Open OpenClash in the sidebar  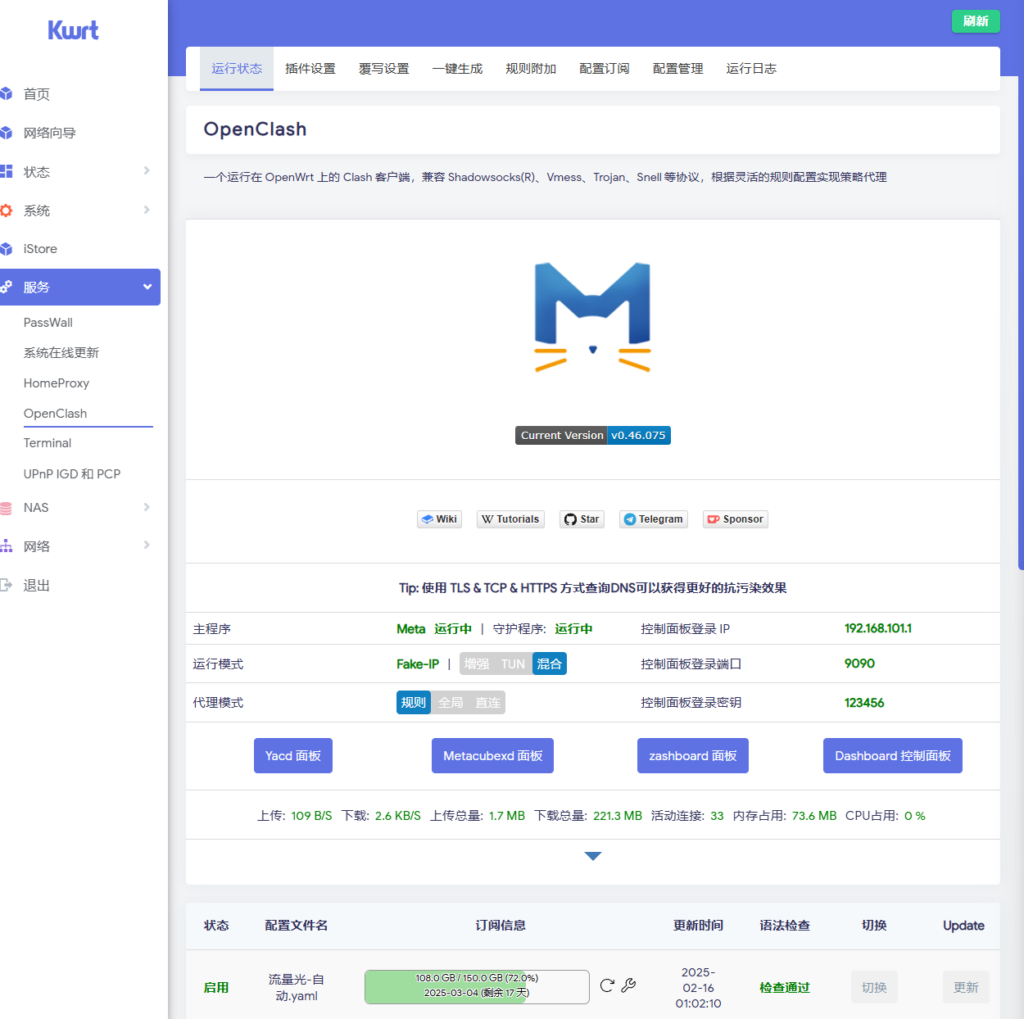click(56, 413)
